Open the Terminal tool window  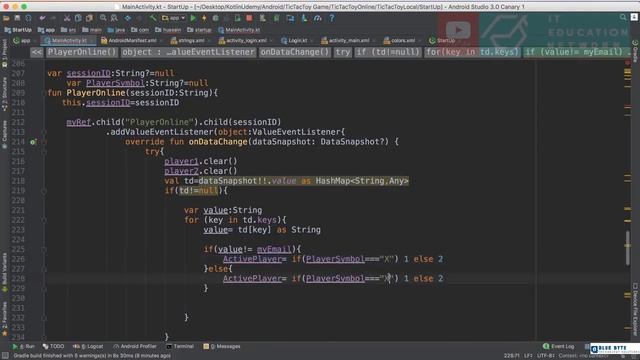[x=180, y=346]
